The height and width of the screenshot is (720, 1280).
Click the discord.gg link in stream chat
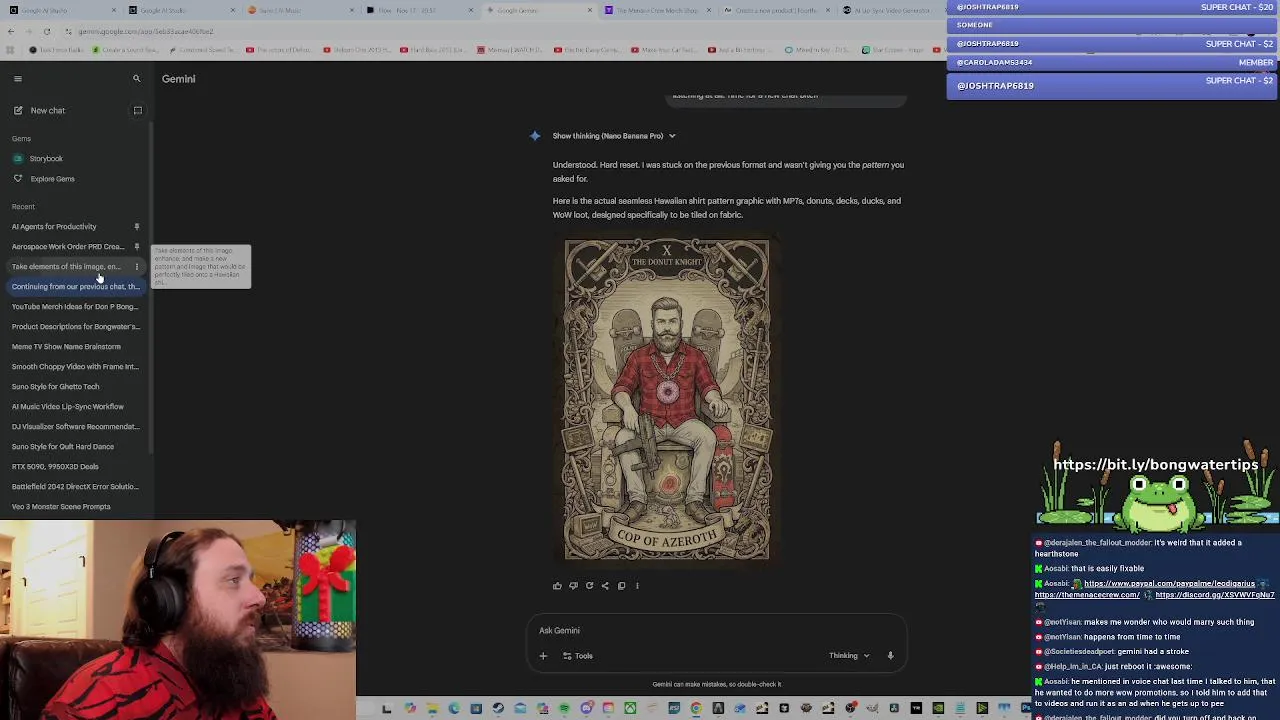(1215, 595)
